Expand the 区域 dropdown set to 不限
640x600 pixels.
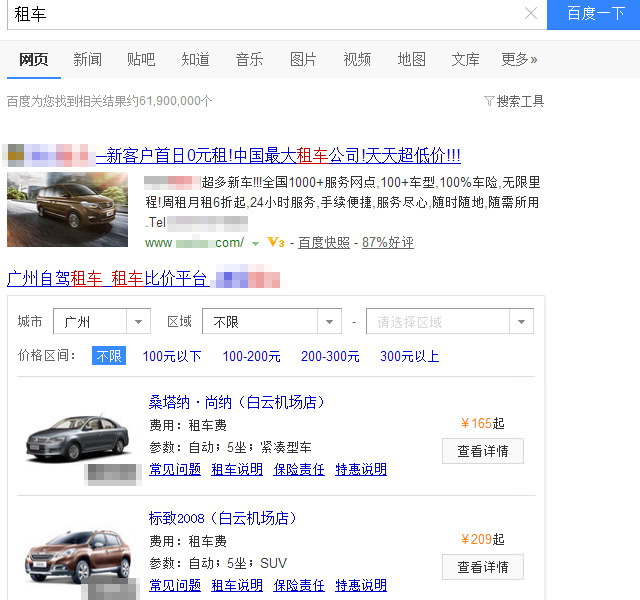pos(272,321)
